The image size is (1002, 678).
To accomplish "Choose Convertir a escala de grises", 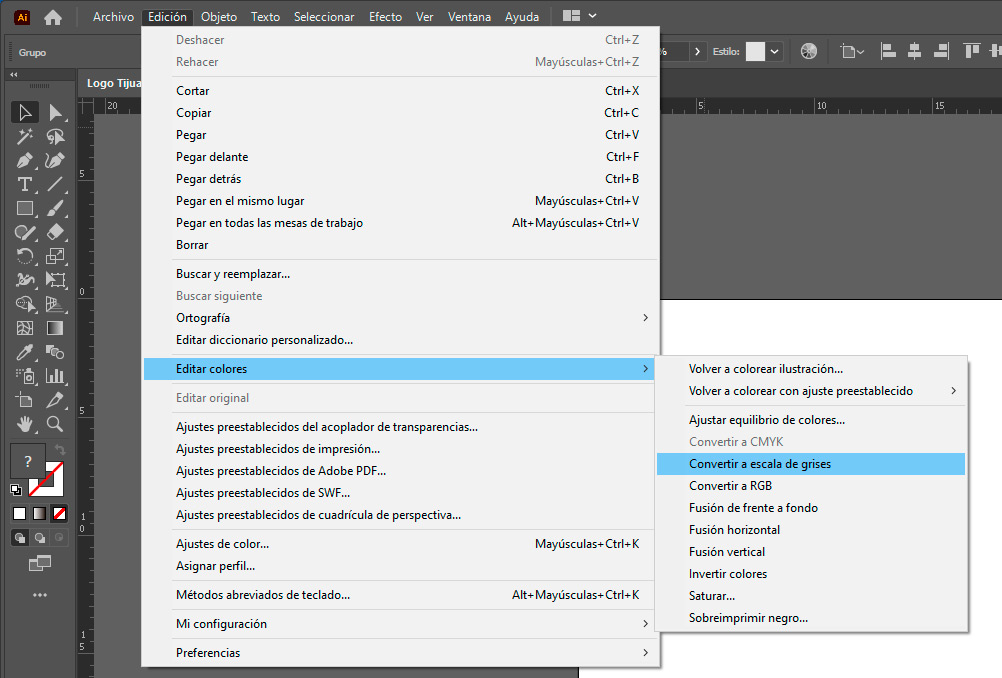I will pos(811,464).
